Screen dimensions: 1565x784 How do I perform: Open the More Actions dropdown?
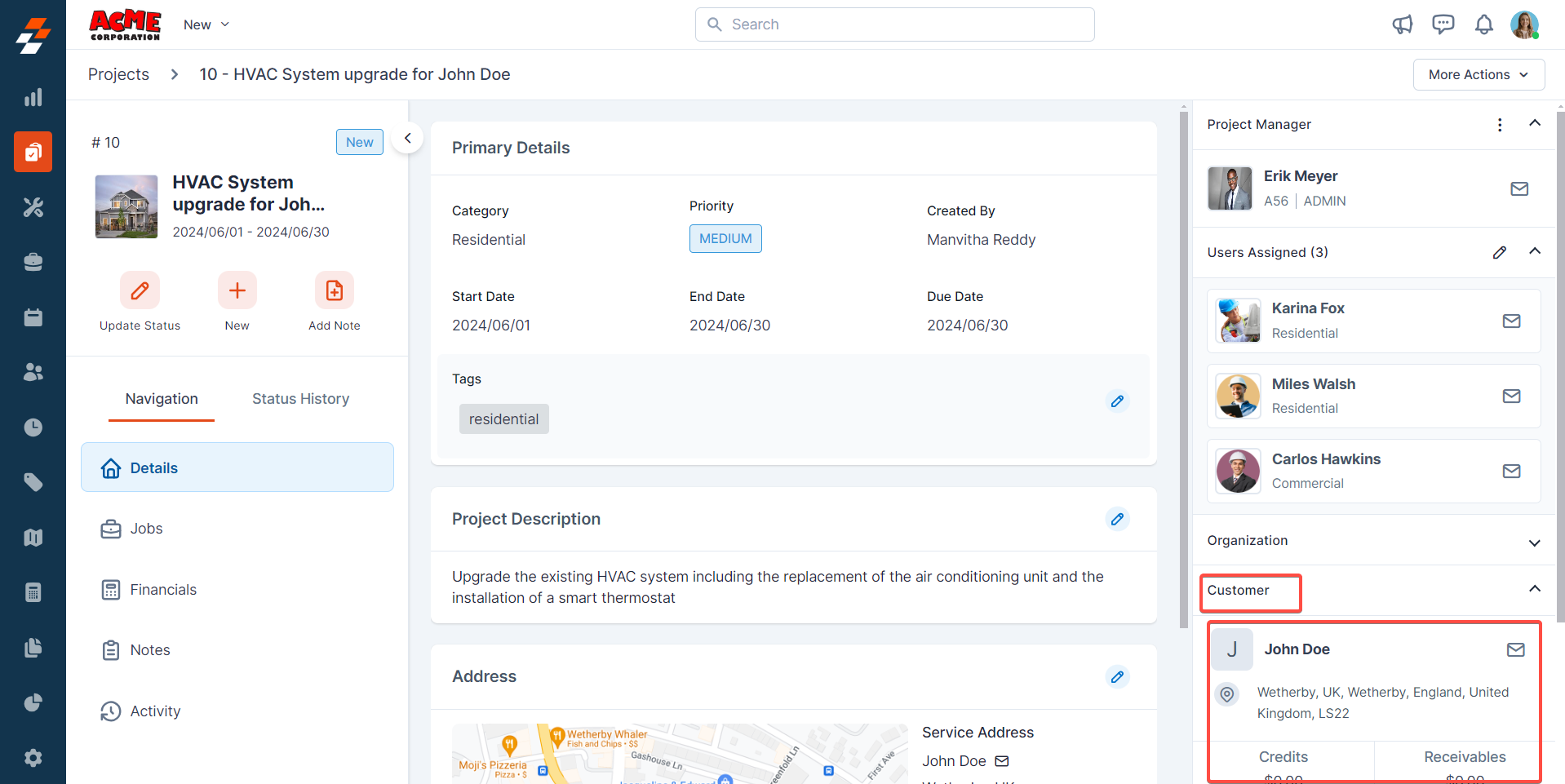click(1478, 75)
